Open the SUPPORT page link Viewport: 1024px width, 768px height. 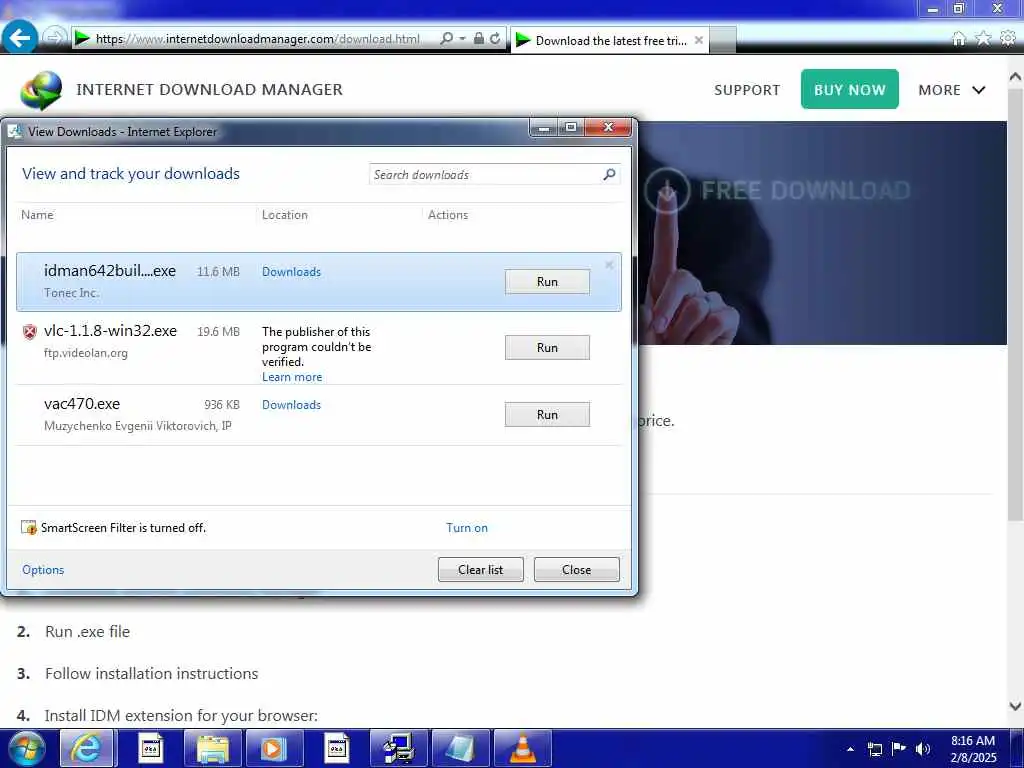tap(747, 90)
